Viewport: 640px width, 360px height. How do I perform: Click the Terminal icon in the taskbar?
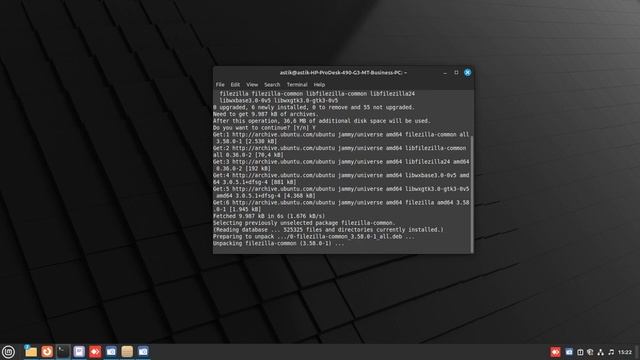(63, 351)
